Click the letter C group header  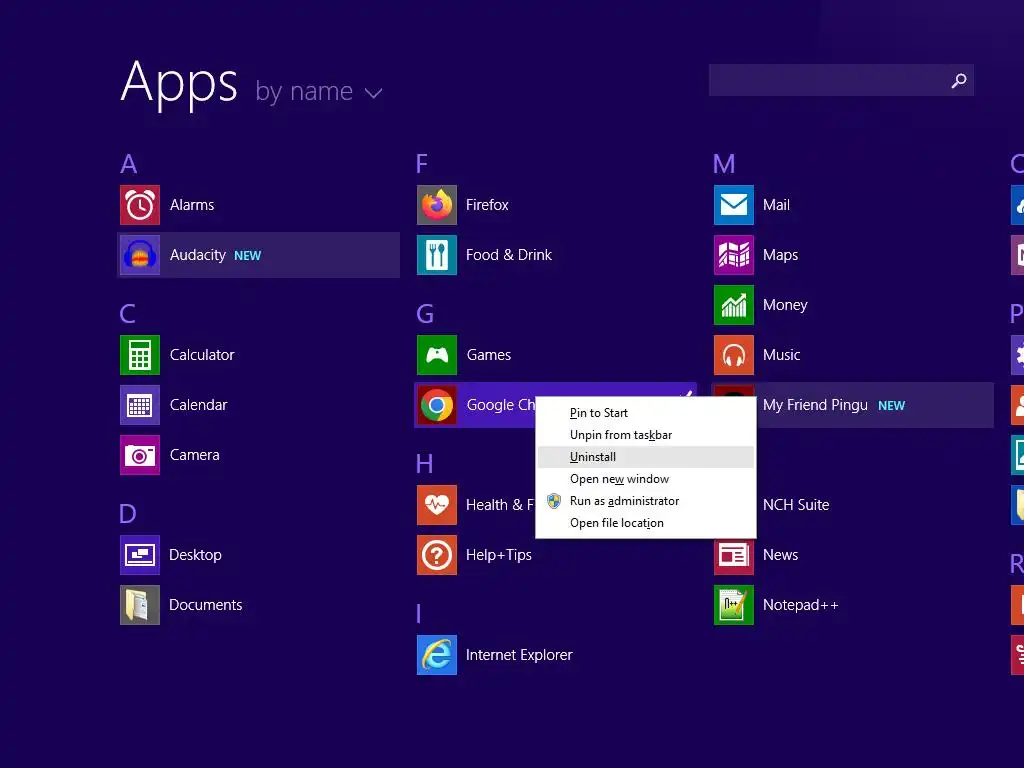click(x=128, y=314)
